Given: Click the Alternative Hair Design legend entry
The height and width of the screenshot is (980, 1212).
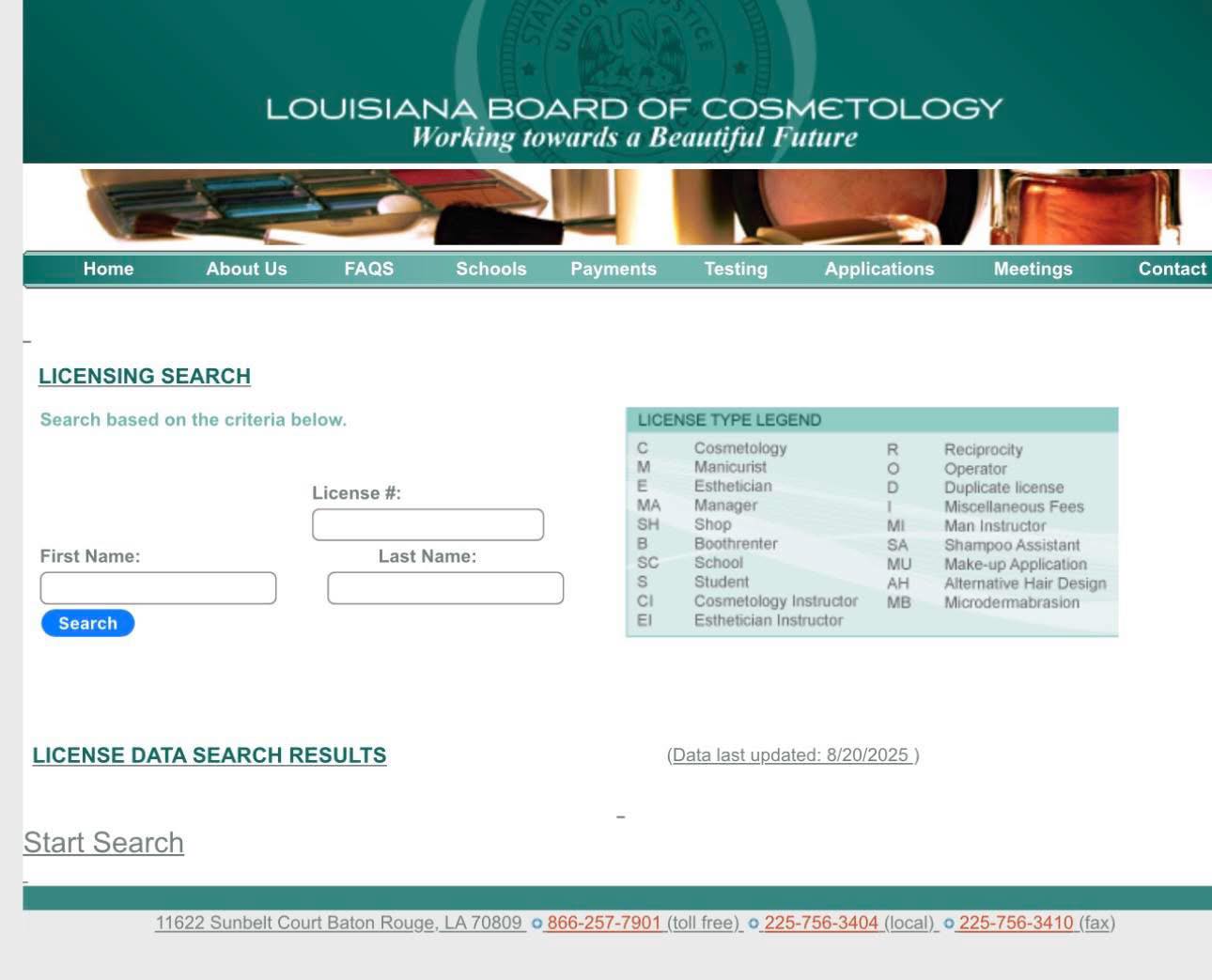Looking at the screenshot, I should [x=1025, y=583].
